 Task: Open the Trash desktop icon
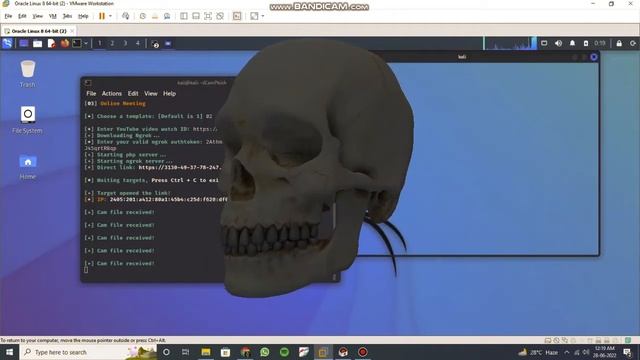point(27,74)
